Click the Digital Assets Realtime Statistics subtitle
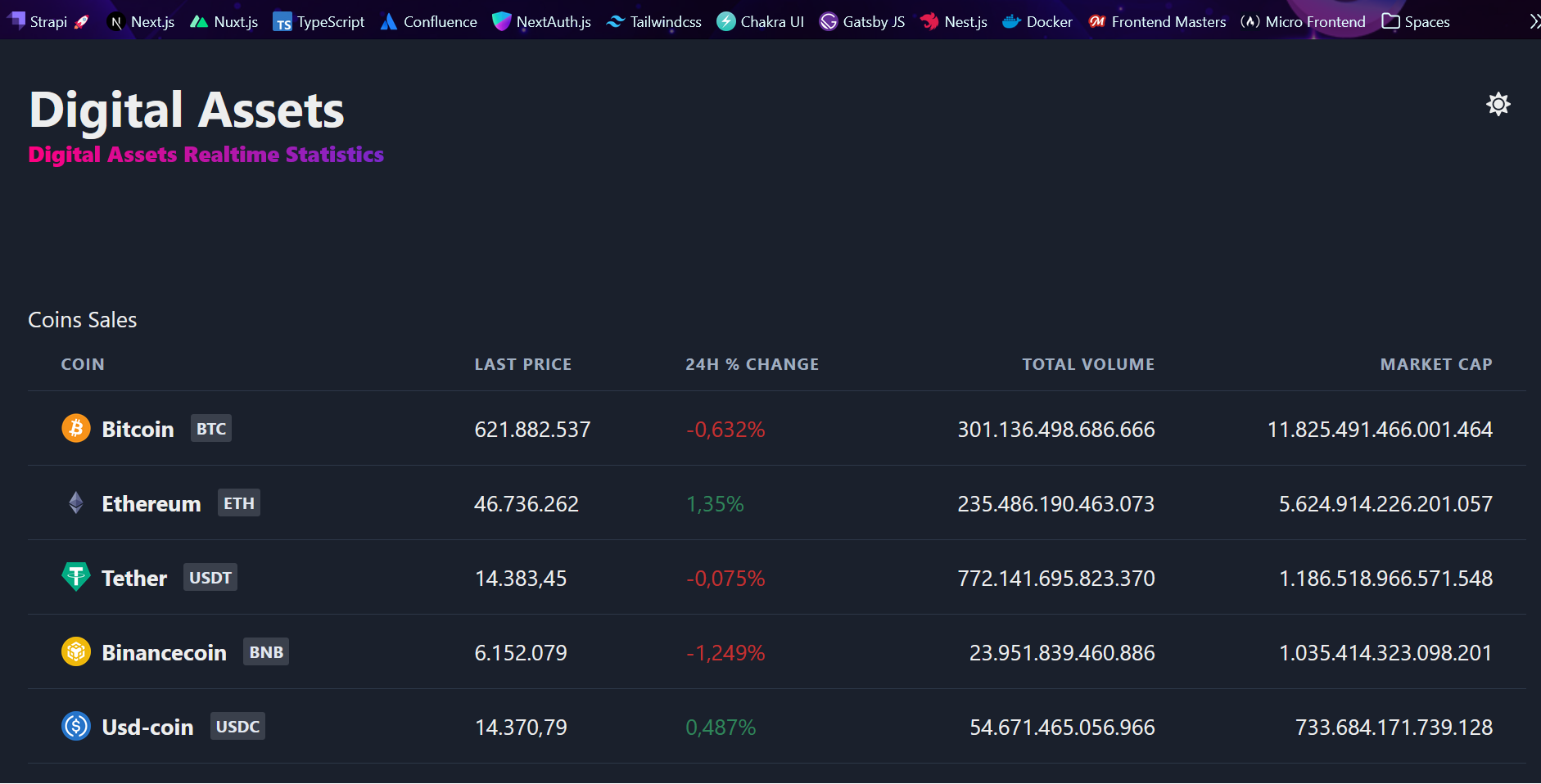The width and height of the screenshot is (1541, 784). click(x=206, y=154)
